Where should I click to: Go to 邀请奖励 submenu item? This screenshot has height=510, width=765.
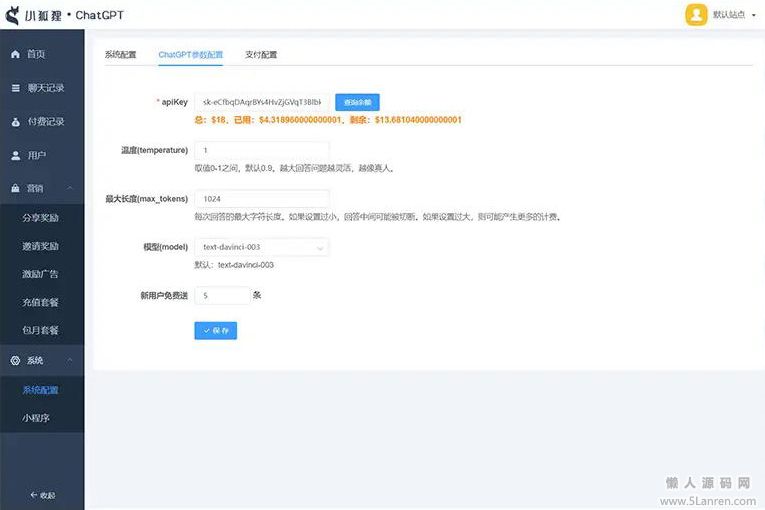42,246
